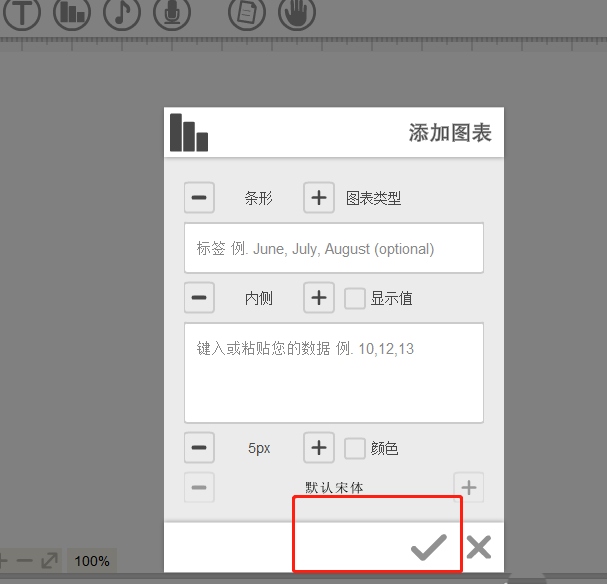The width and height of the screenshot is (607, 584).
Task: Change 内侧 position with its minus button
Action: pos(199,298)
